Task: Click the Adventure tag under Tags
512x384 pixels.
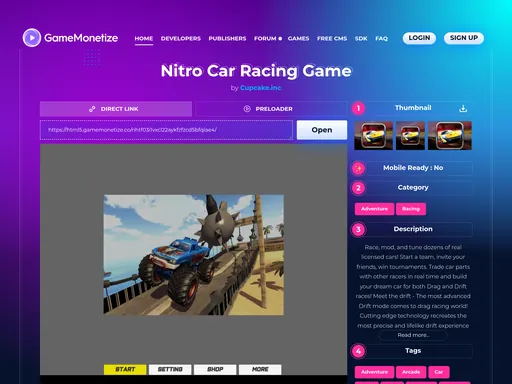Action: click(x=374, y=372)
